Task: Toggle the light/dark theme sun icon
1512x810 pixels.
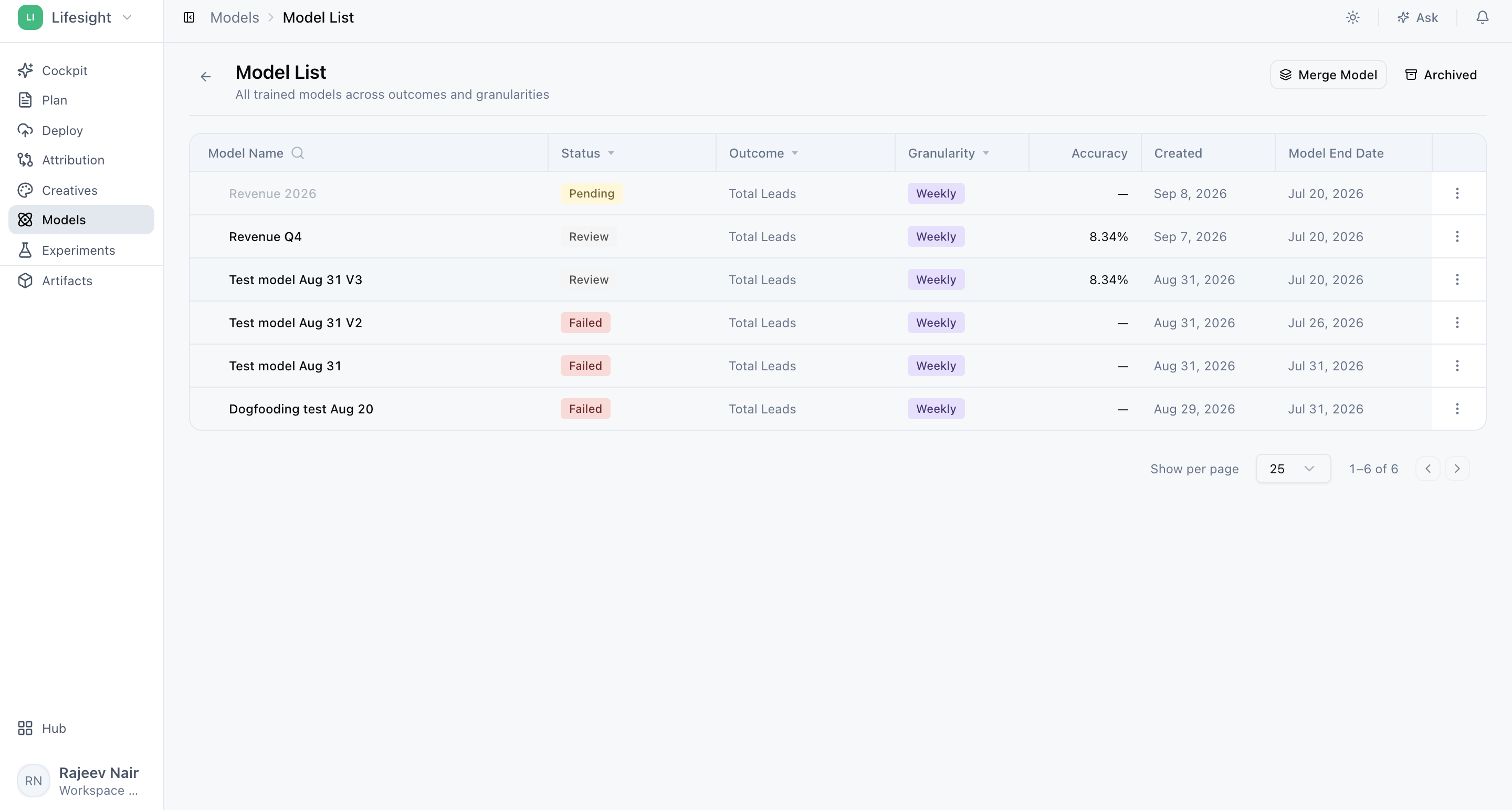Action: pyautogui.click(x=1353, y=18)
